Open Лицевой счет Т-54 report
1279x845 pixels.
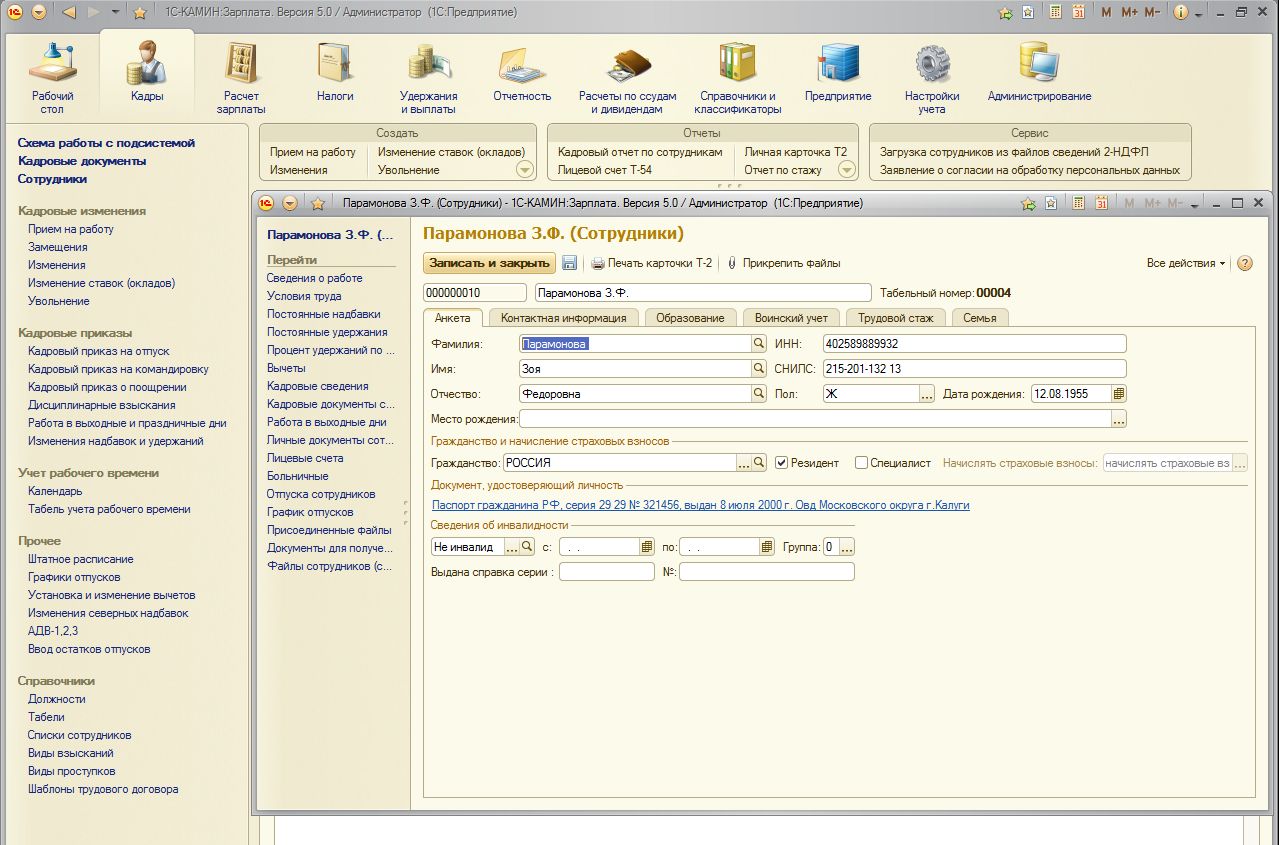click(x=605, y=170)
